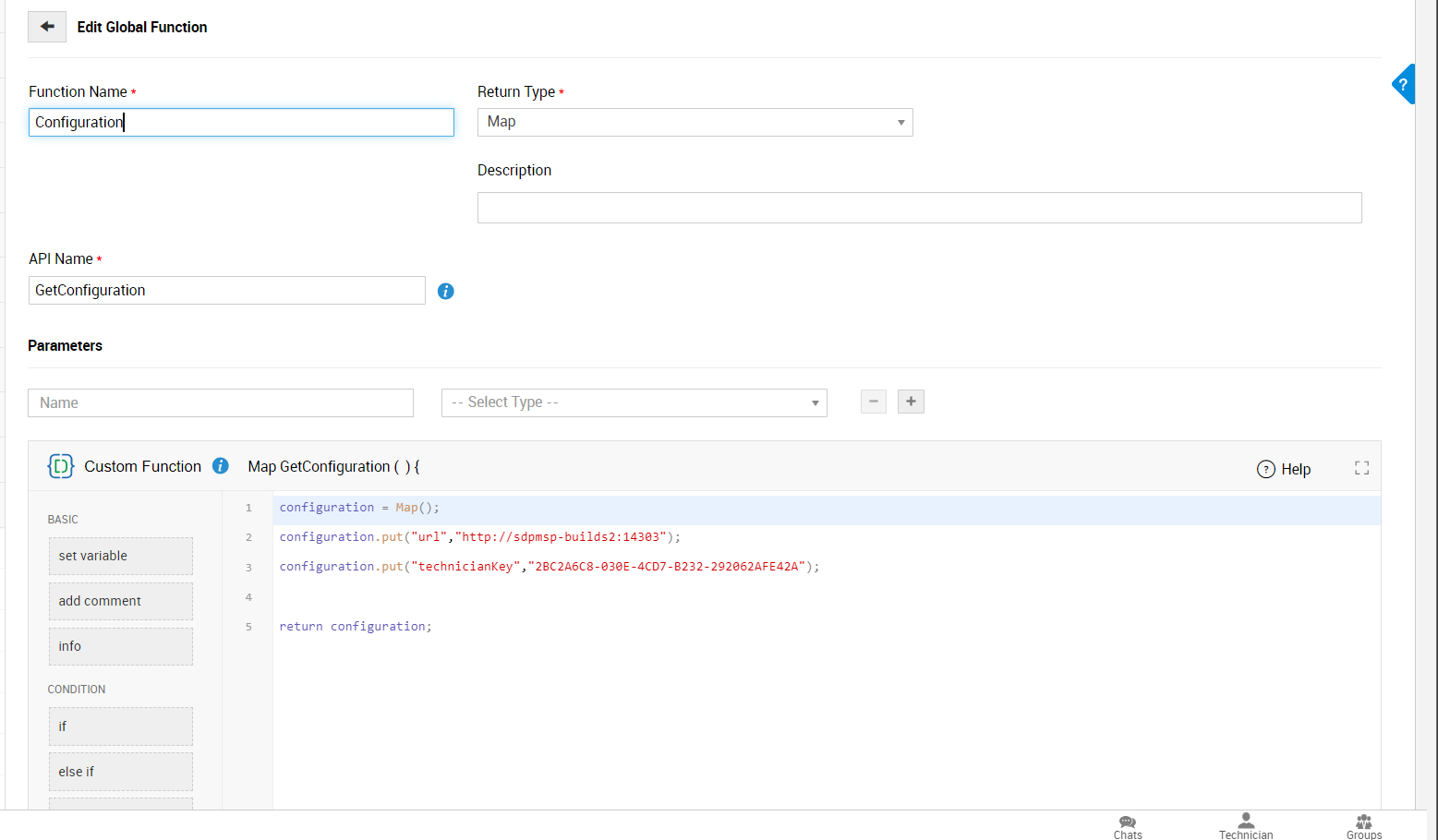
Task: Click the blue help tag icon
Action: tap(1403, 85)
